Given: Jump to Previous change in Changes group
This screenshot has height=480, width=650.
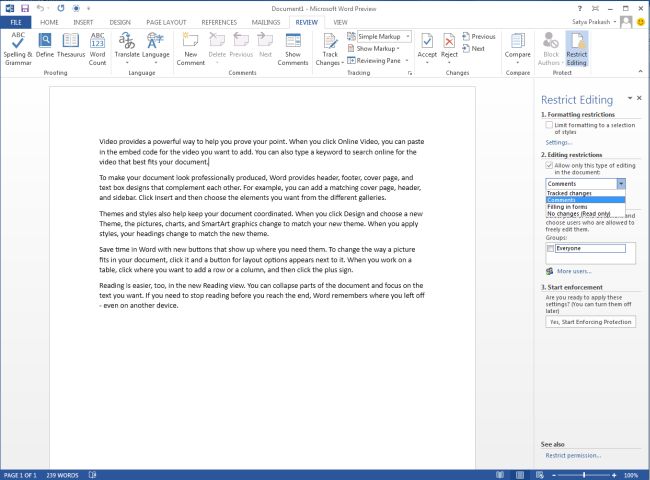Looking at the screenshot, I should tap(479, 36).
